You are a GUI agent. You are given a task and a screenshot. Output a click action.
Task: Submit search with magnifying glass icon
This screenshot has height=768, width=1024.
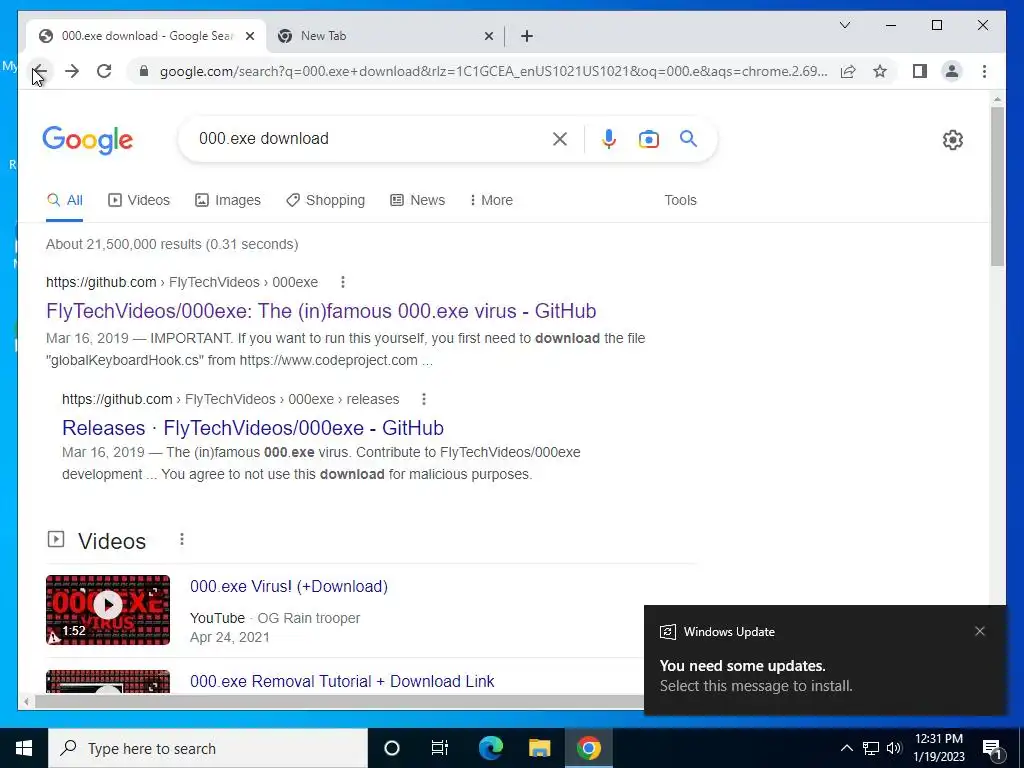click(x=688, y=138)
